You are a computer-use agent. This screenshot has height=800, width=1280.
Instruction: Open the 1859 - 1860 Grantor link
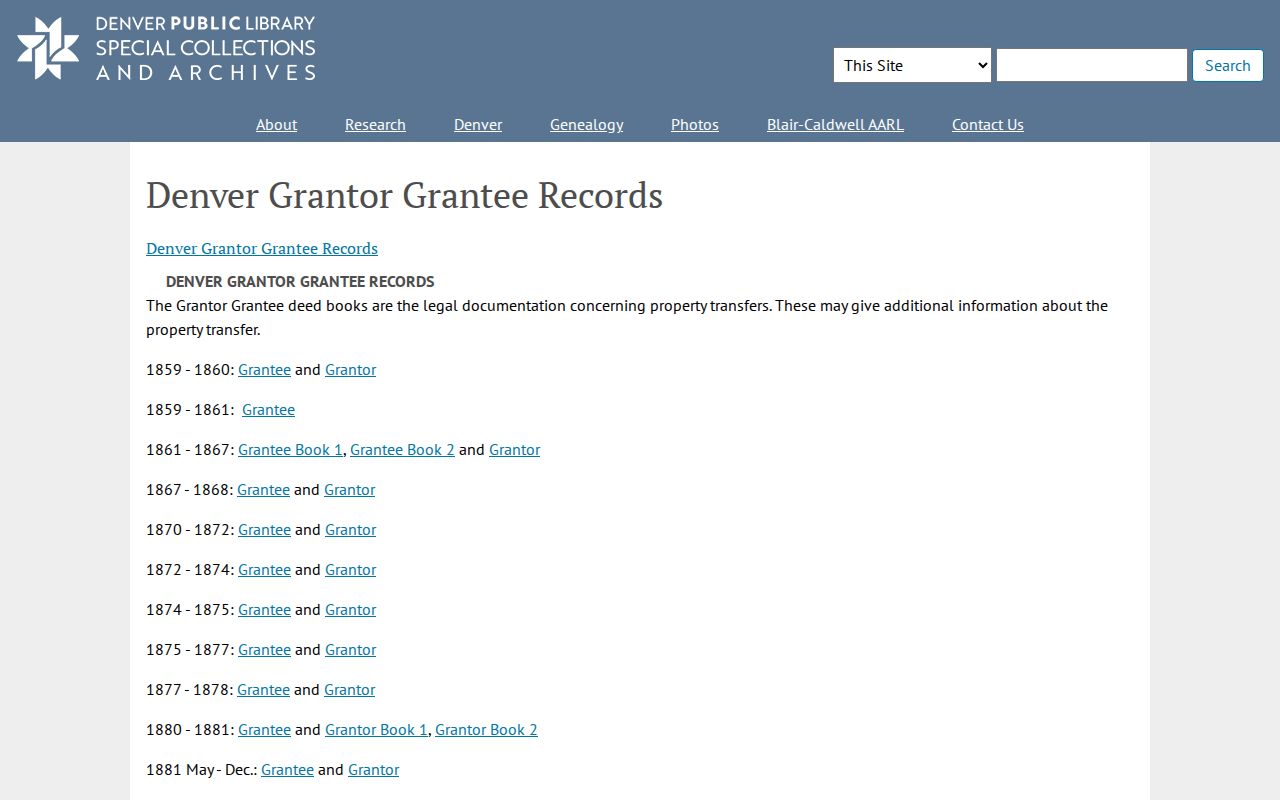(x=351, y=369)
